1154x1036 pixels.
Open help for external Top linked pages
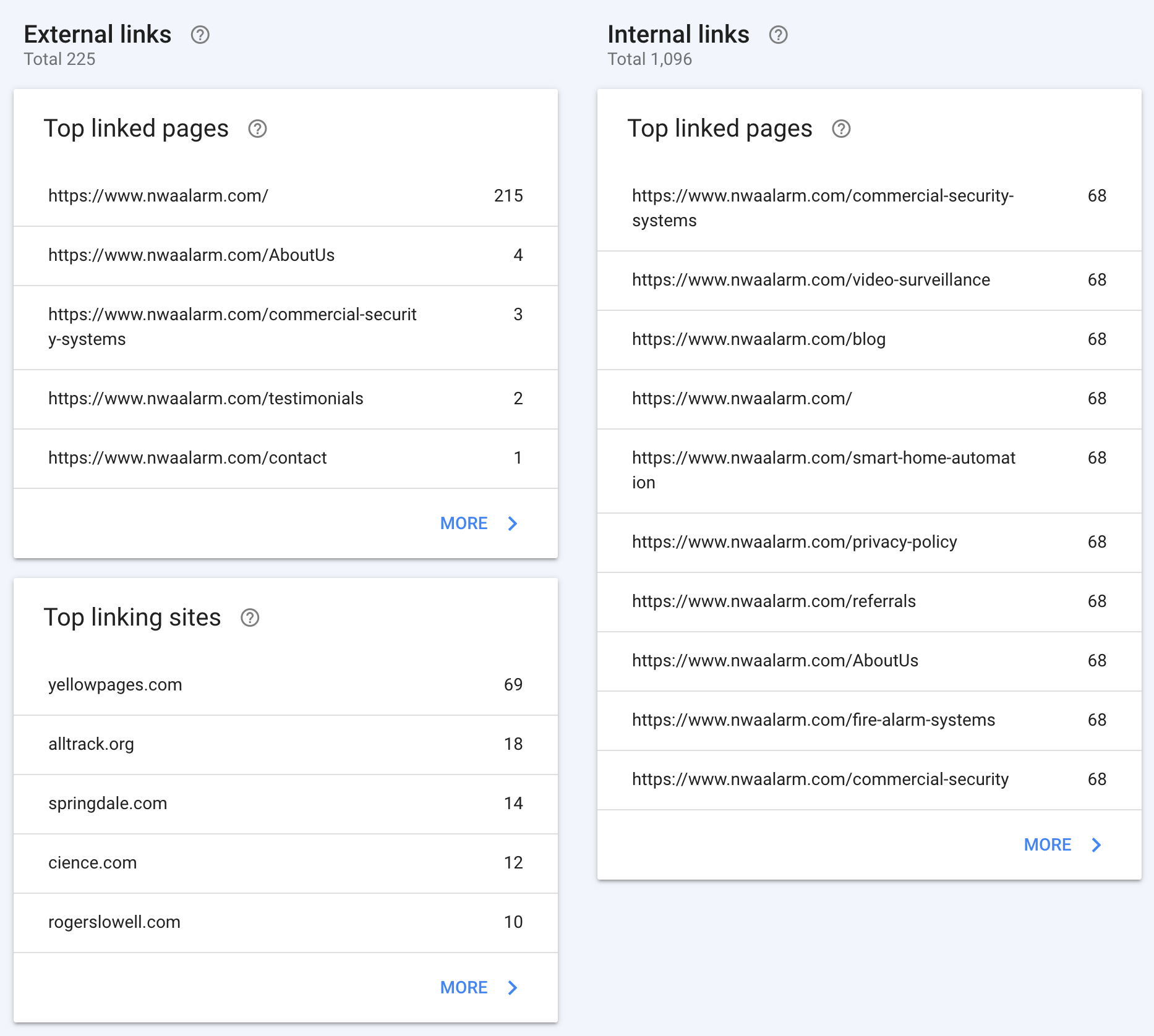tap(257, 129)
